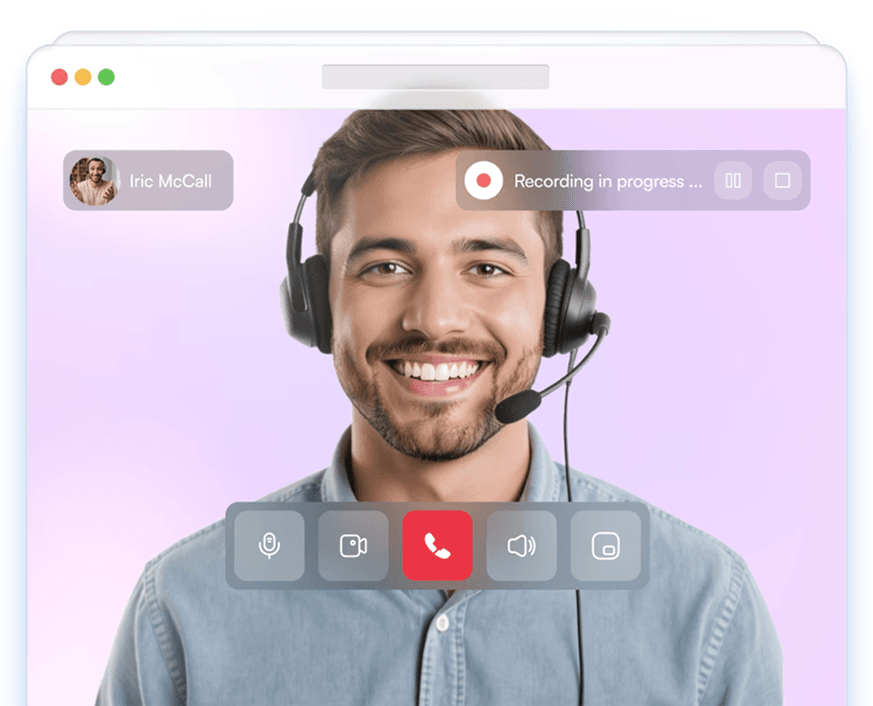This screenshot has width=873, height=706.
Task: Click the browser address bar
Action: pos(435,76)
